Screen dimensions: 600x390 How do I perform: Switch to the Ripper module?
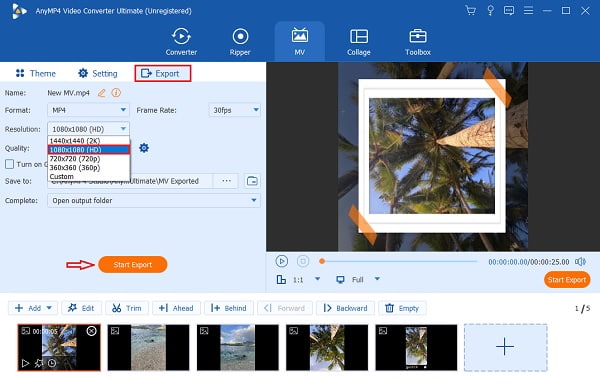(240, 42)
